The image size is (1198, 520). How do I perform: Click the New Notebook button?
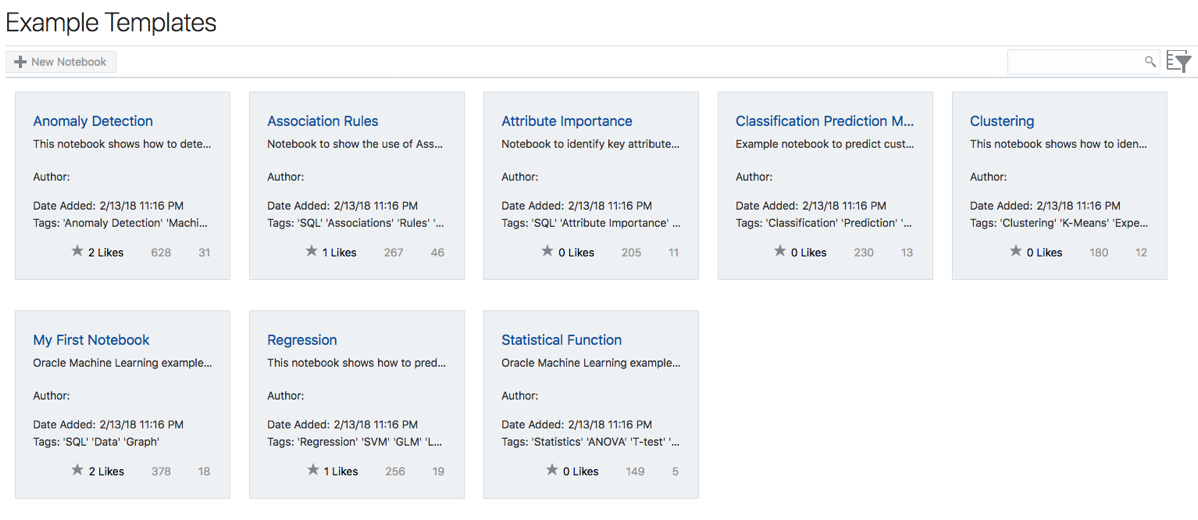[x=61, y=62]
